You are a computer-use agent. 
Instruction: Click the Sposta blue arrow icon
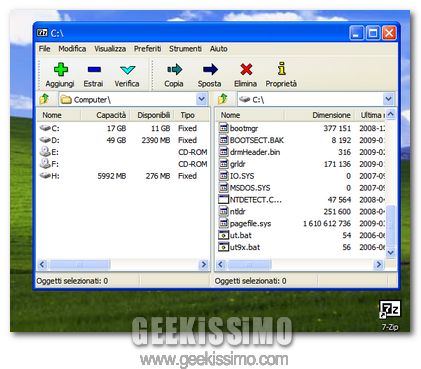210,69
